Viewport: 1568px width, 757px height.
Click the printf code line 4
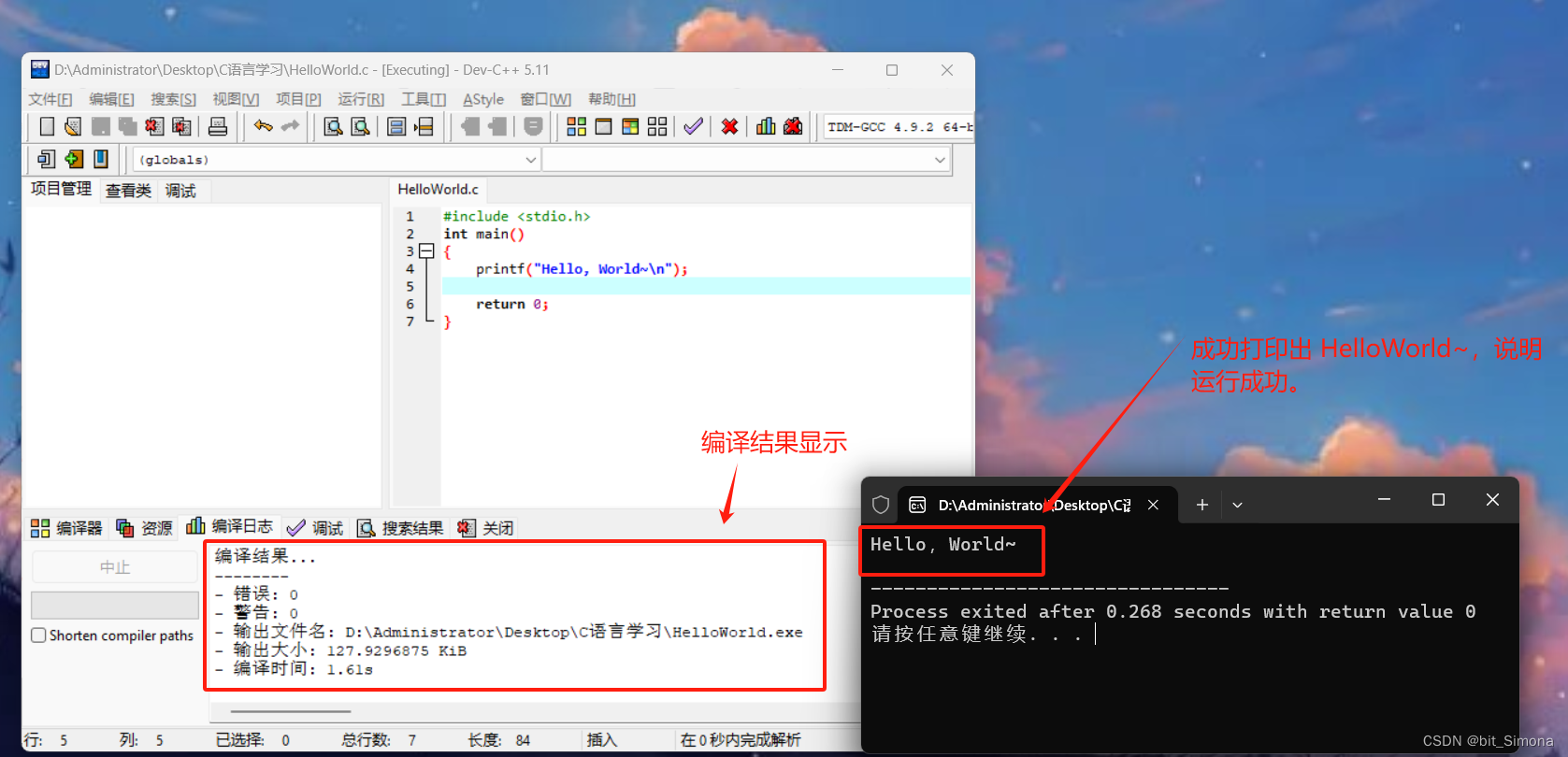point(582,269)
